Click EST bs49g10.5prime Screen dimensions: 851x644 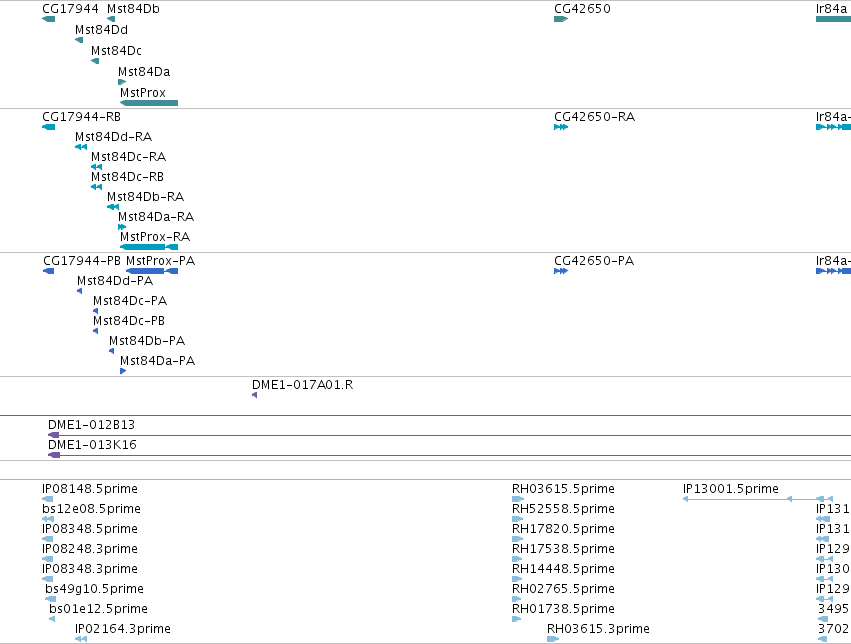(x=94, y=590)
